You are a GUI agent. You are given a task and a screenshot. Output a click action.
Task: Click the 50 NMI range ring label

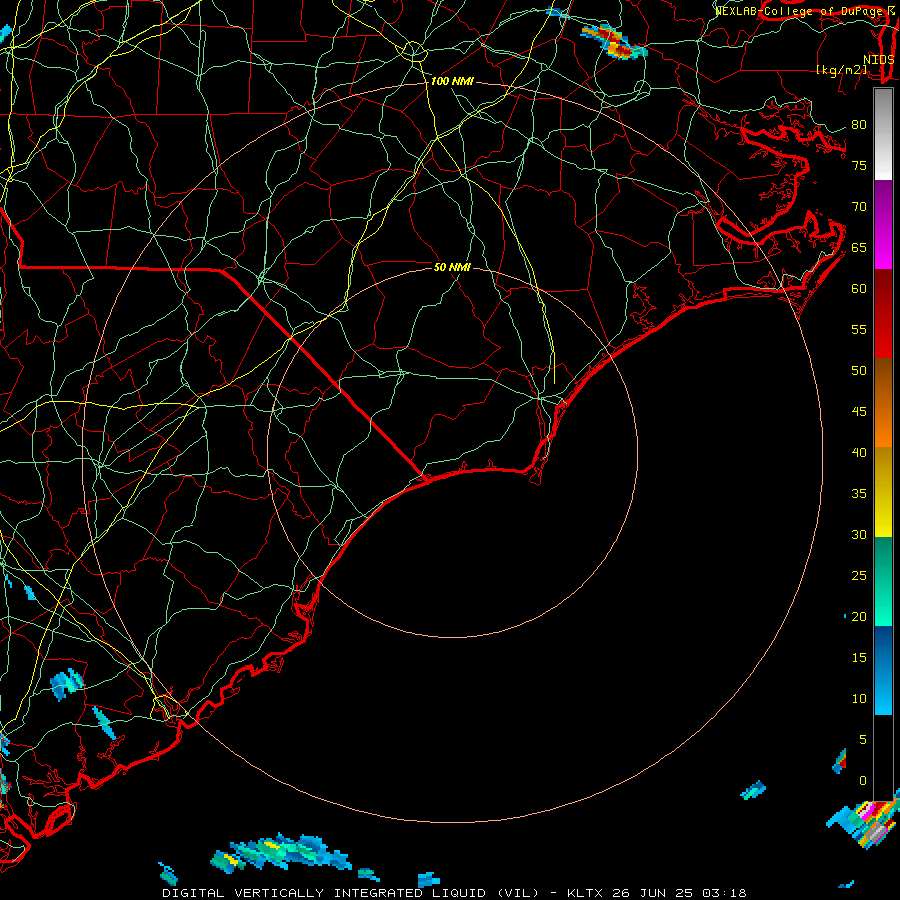pos(452,267)
